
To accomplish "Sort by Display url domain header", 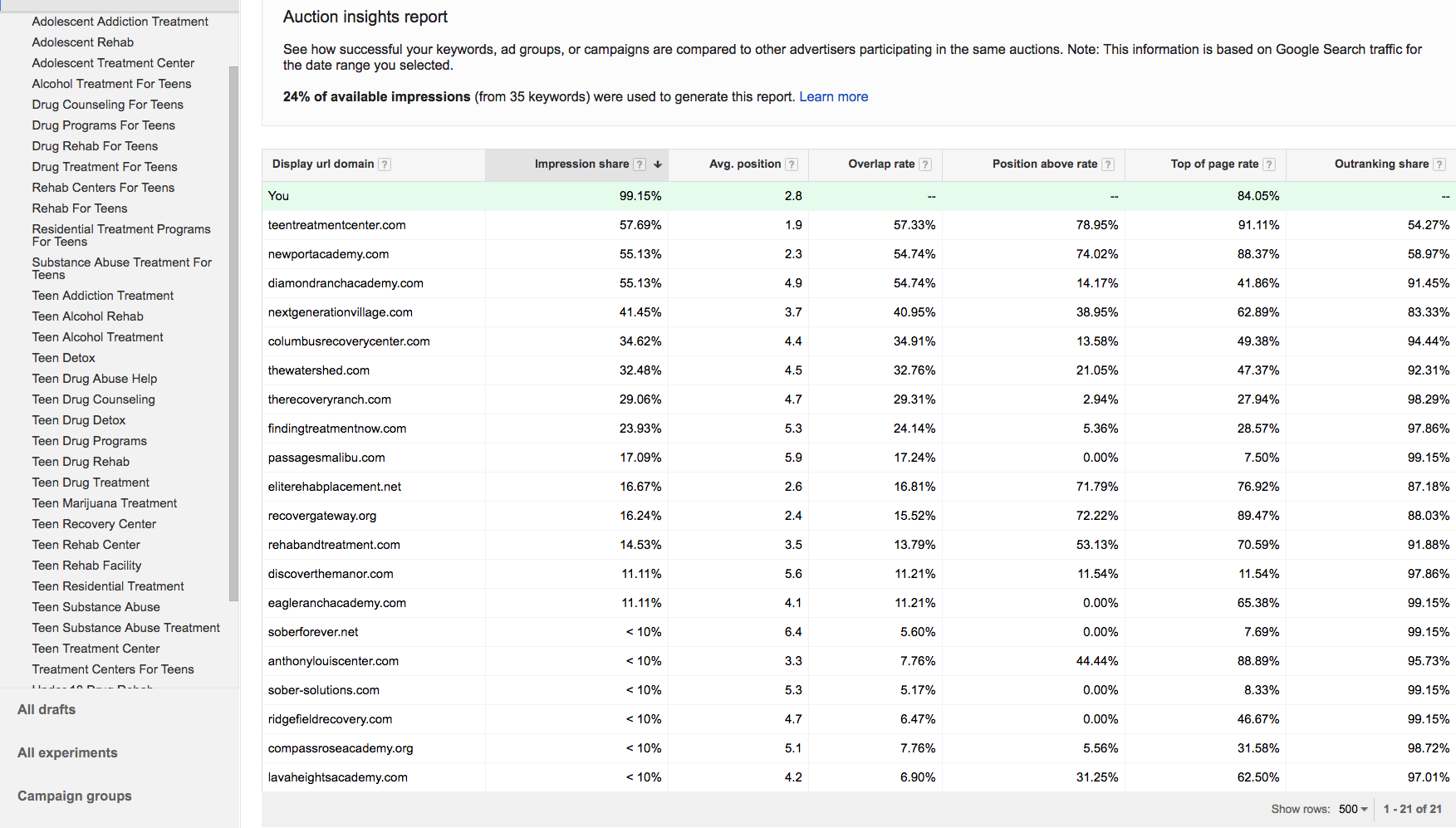I will pos(323,164).
